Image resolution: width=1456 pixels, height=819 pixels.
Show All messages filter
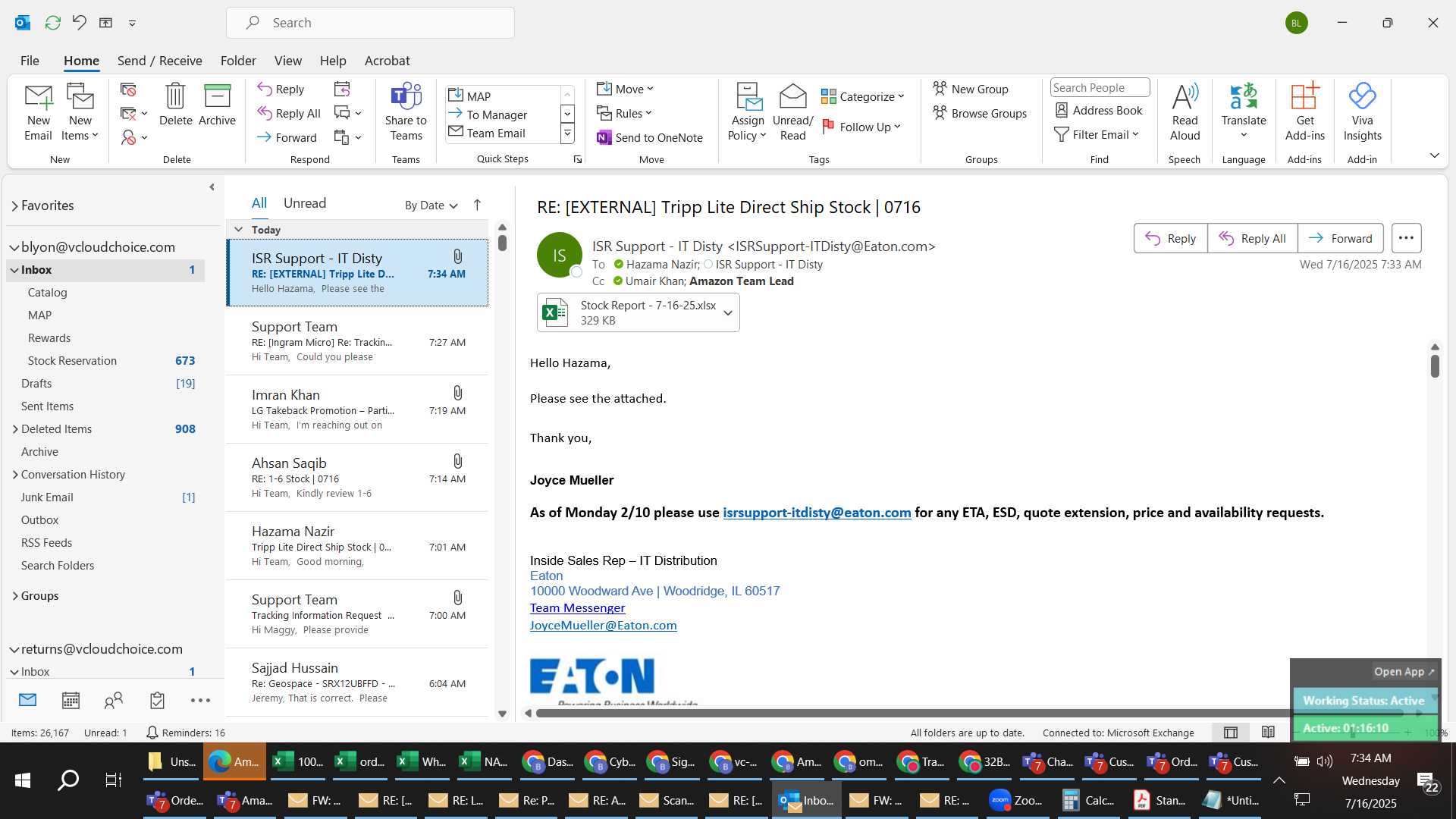[259, 203]
